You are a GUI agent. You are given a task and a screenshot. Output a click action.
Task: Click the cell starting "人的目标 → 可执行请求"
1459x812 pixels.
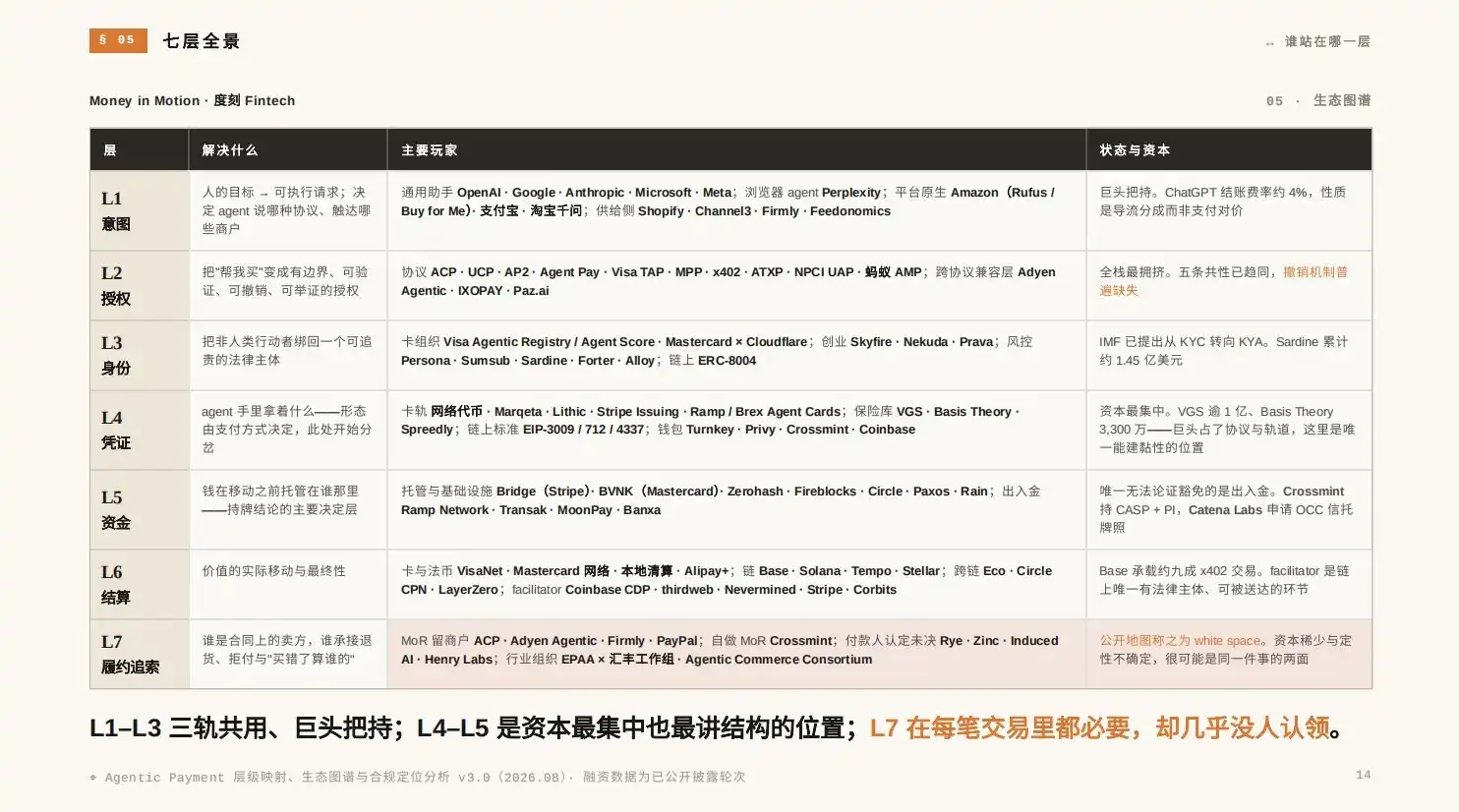tap(288, 210)
